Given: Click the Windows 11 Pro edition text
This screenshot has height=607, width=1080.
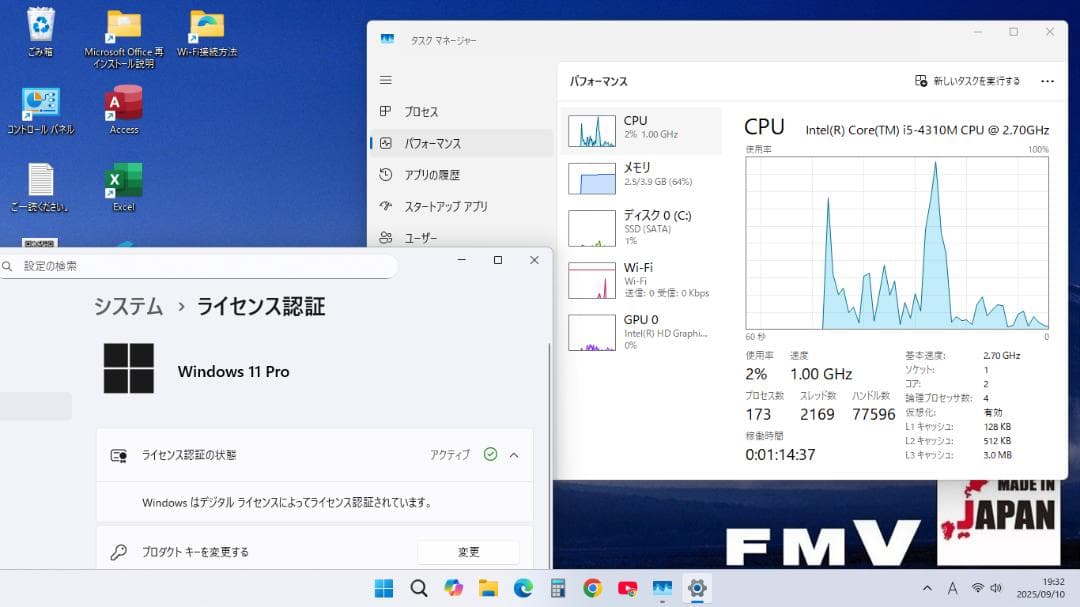Looking at the screenshot, I should (x=233, y=372).
